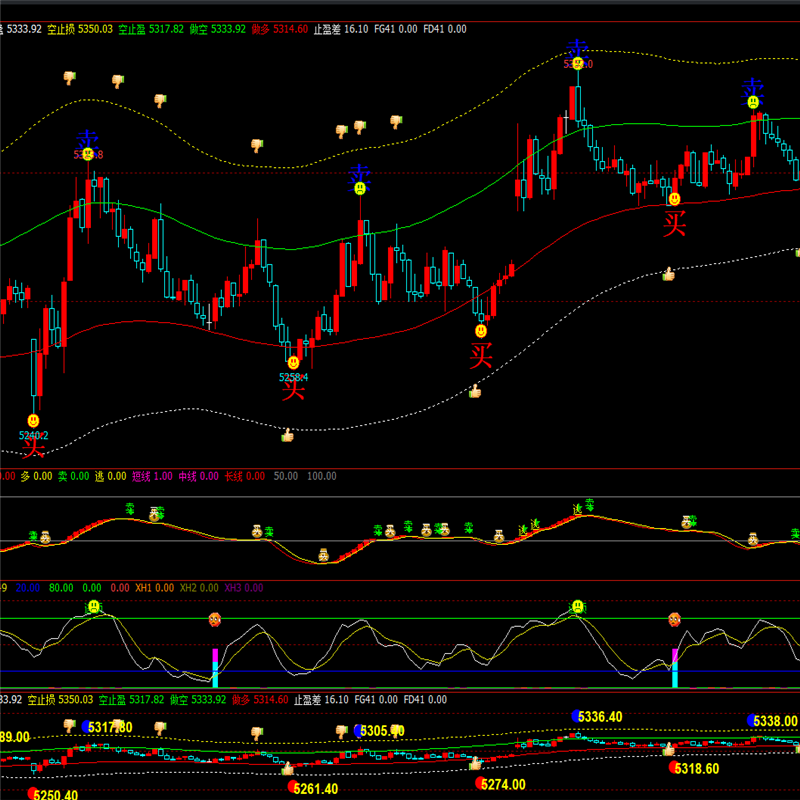
Task: Click the sad-face sell marker at the highest chart peak
Action: click(578, 63)
